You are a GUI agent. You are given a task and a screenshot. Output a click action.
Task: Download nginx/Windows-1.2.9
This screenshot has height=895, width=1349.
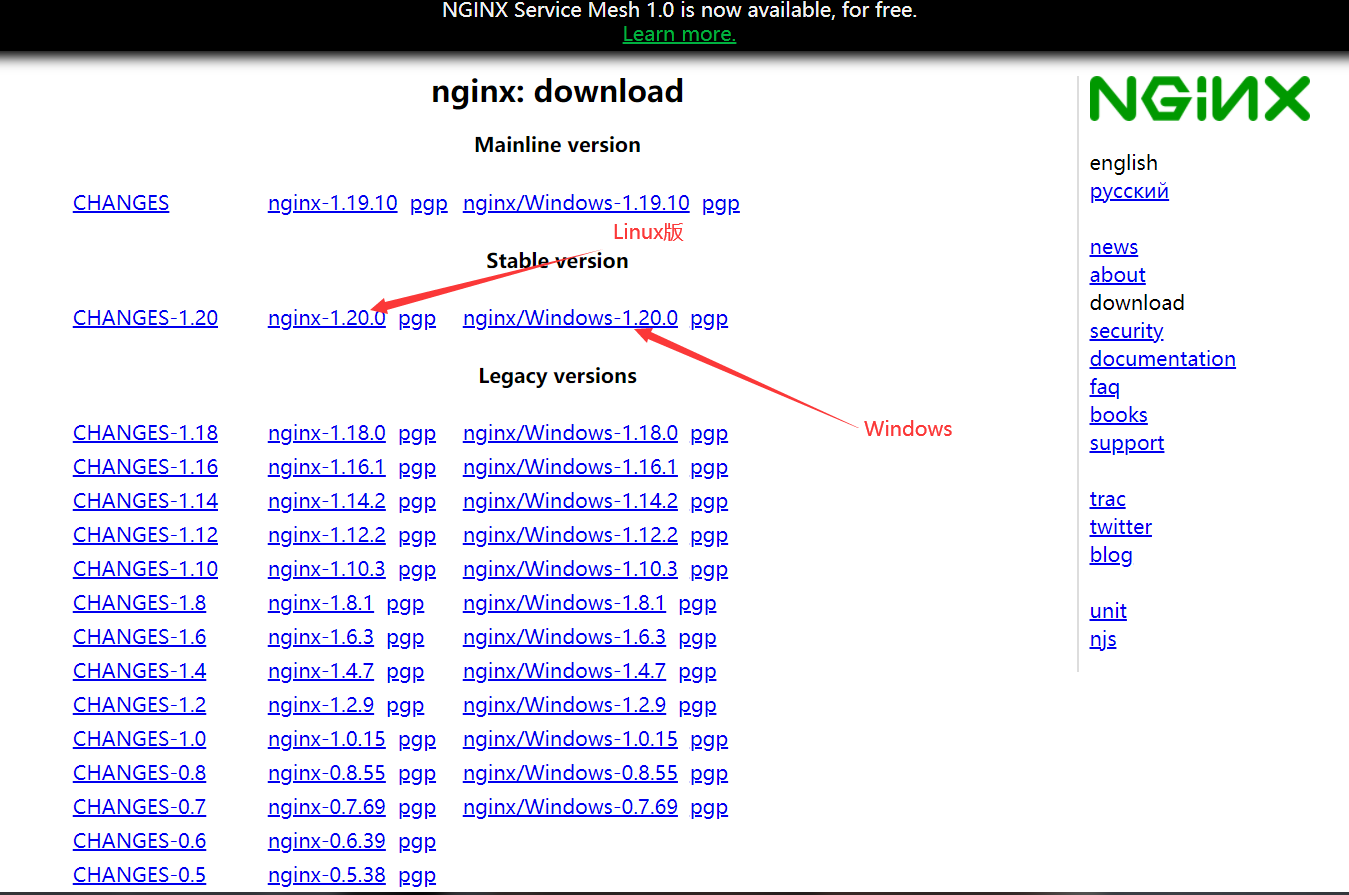click(564, 705)
